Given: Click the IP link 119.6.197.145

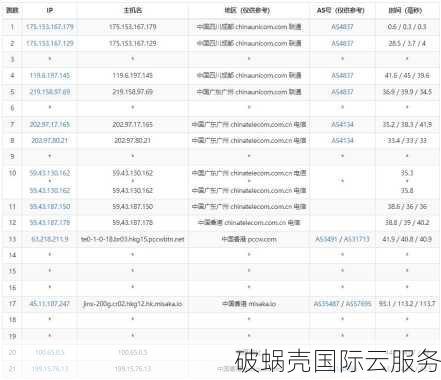Looking at the screenshot, I should 50,76.
